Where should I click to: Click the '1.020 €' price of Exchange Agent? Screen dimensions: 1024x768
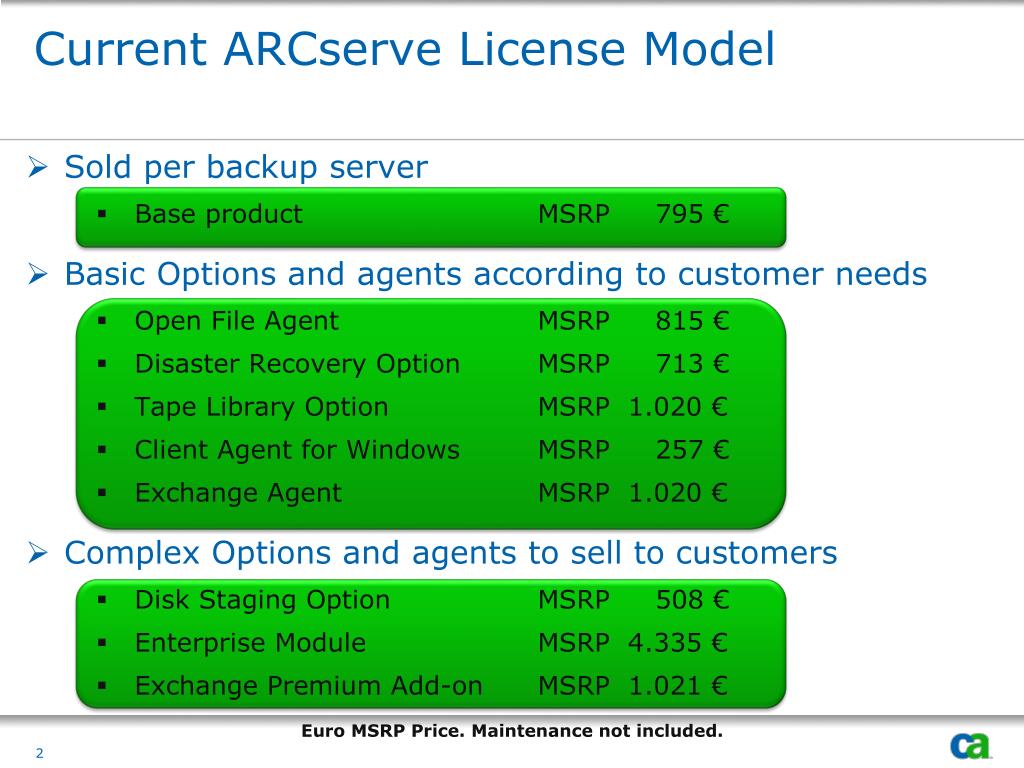click(678, 492)
